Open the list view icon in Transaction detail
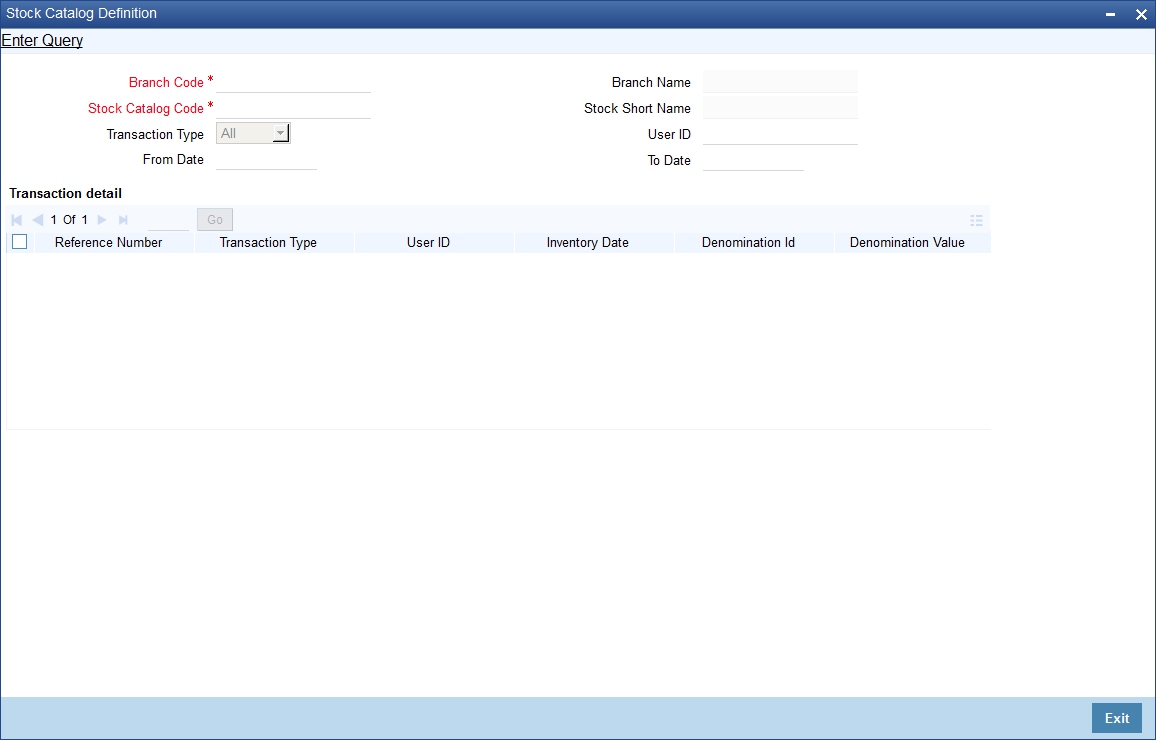The image size is (1156, 740). coord(976,220)
